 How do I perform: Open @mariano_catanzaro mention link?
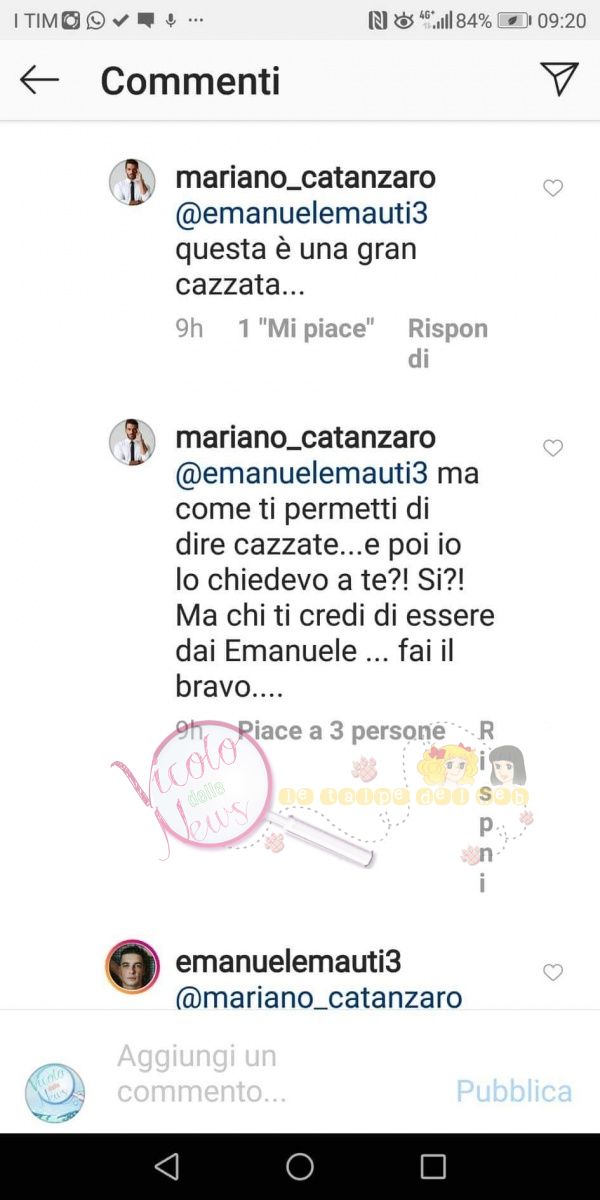319,997
